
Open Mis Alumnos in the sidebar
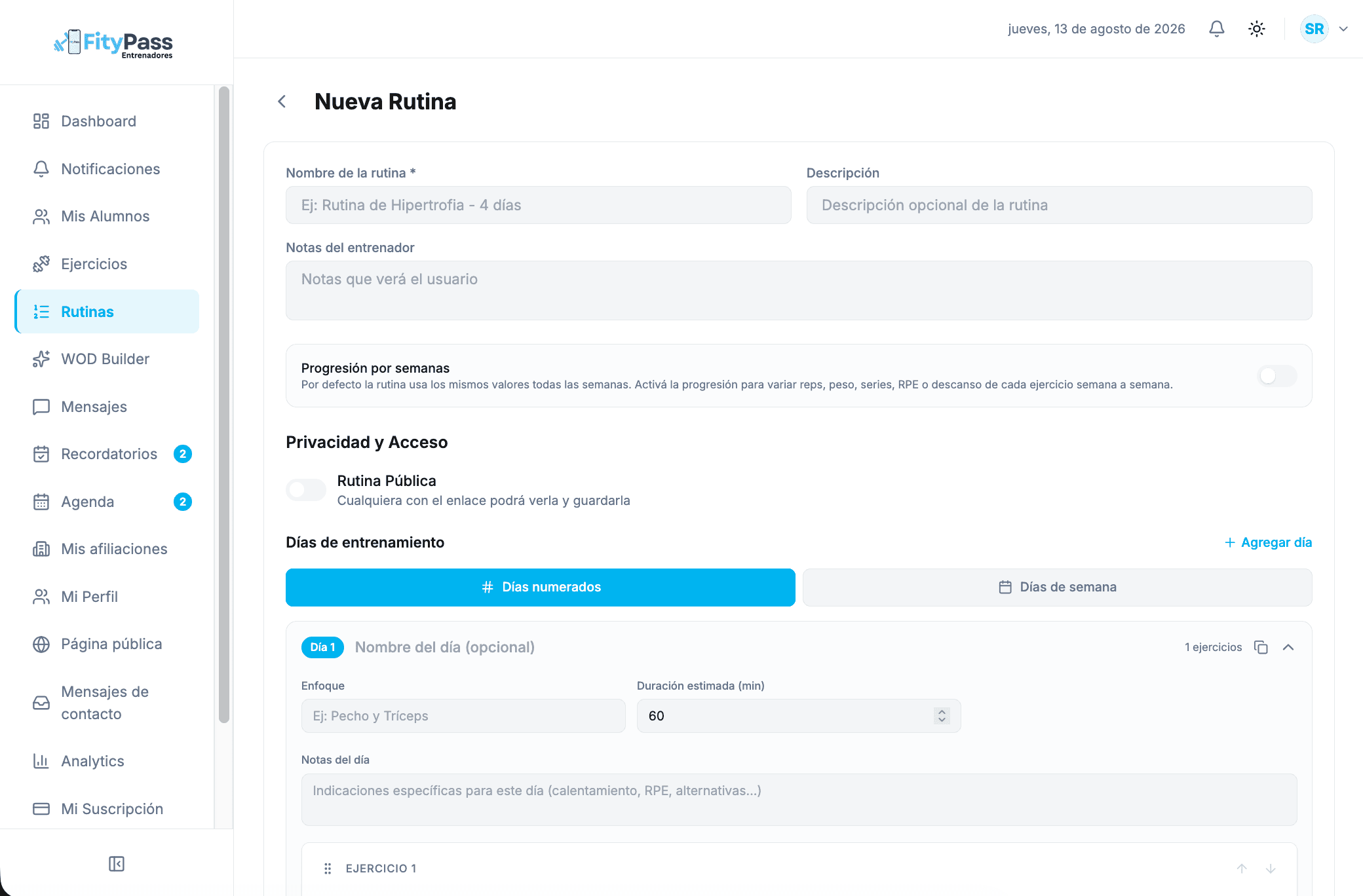pos(107,216)
